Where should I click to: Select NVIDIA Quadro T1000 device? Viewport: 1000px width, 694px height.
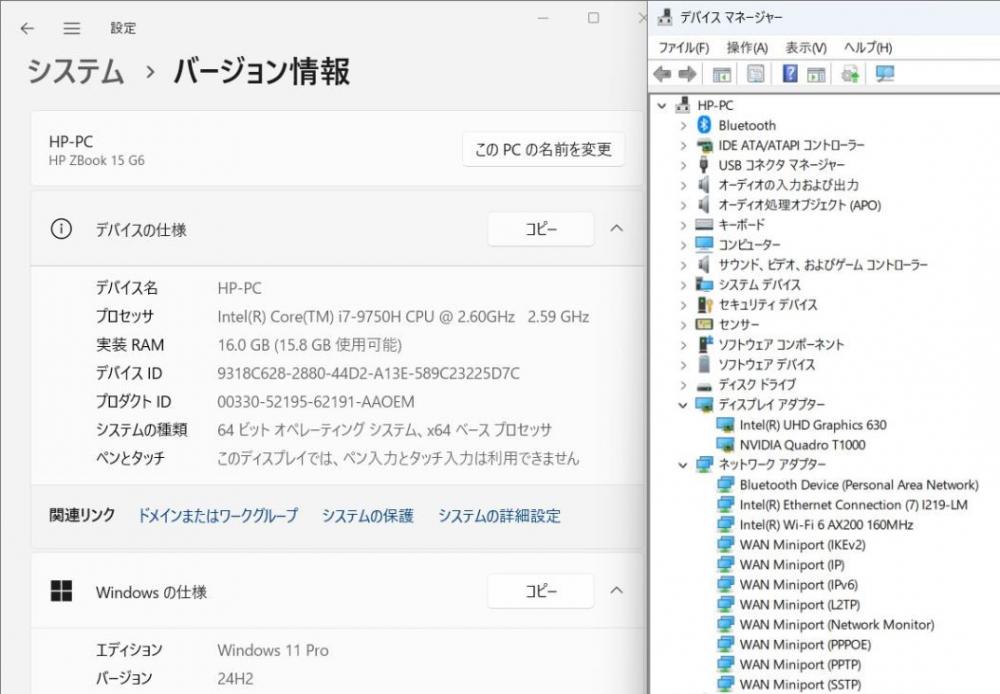point(802,445)
